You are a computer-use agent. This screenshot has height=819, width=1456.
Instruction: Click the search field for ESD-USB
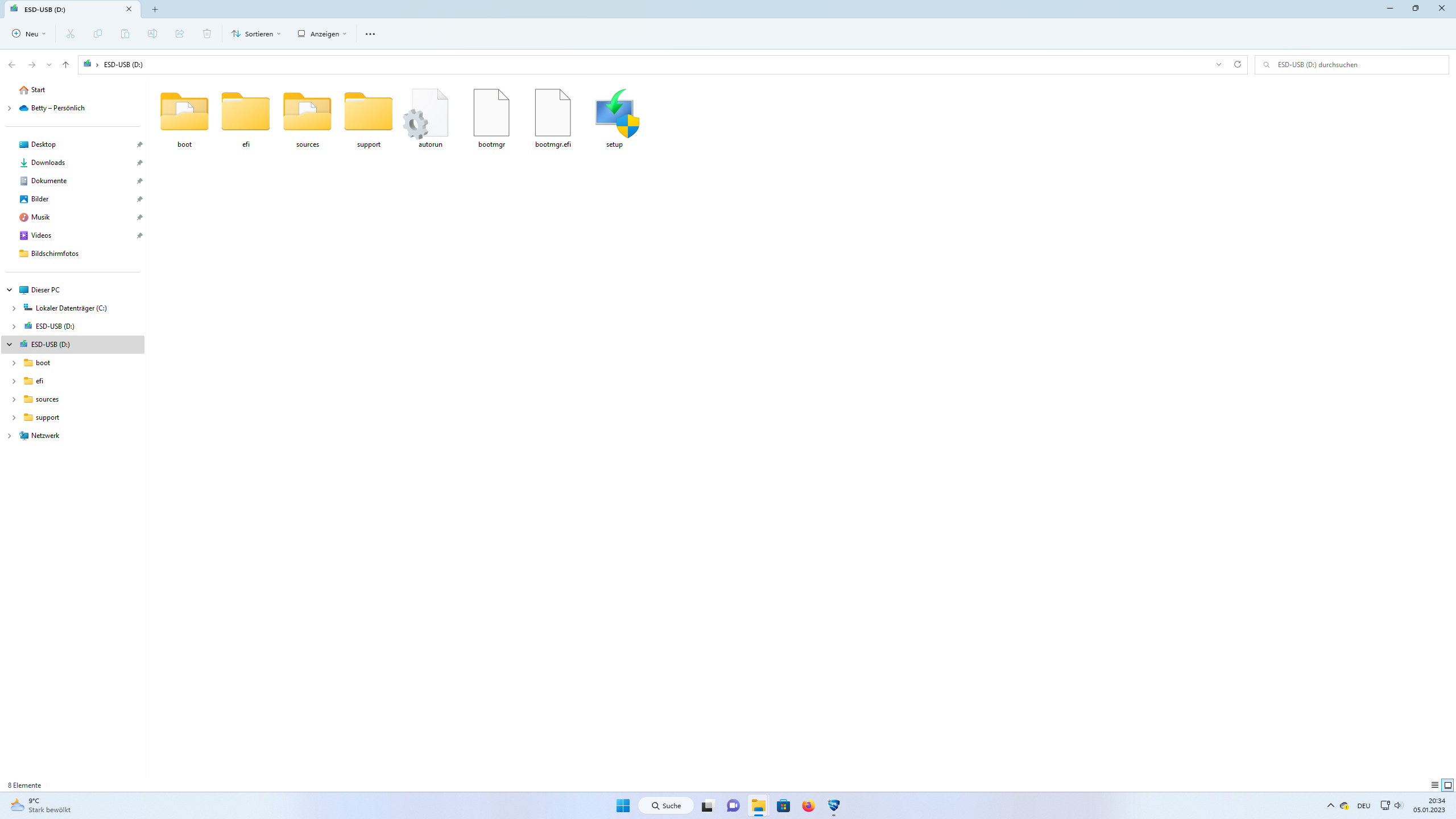[x=1354, y=65]
